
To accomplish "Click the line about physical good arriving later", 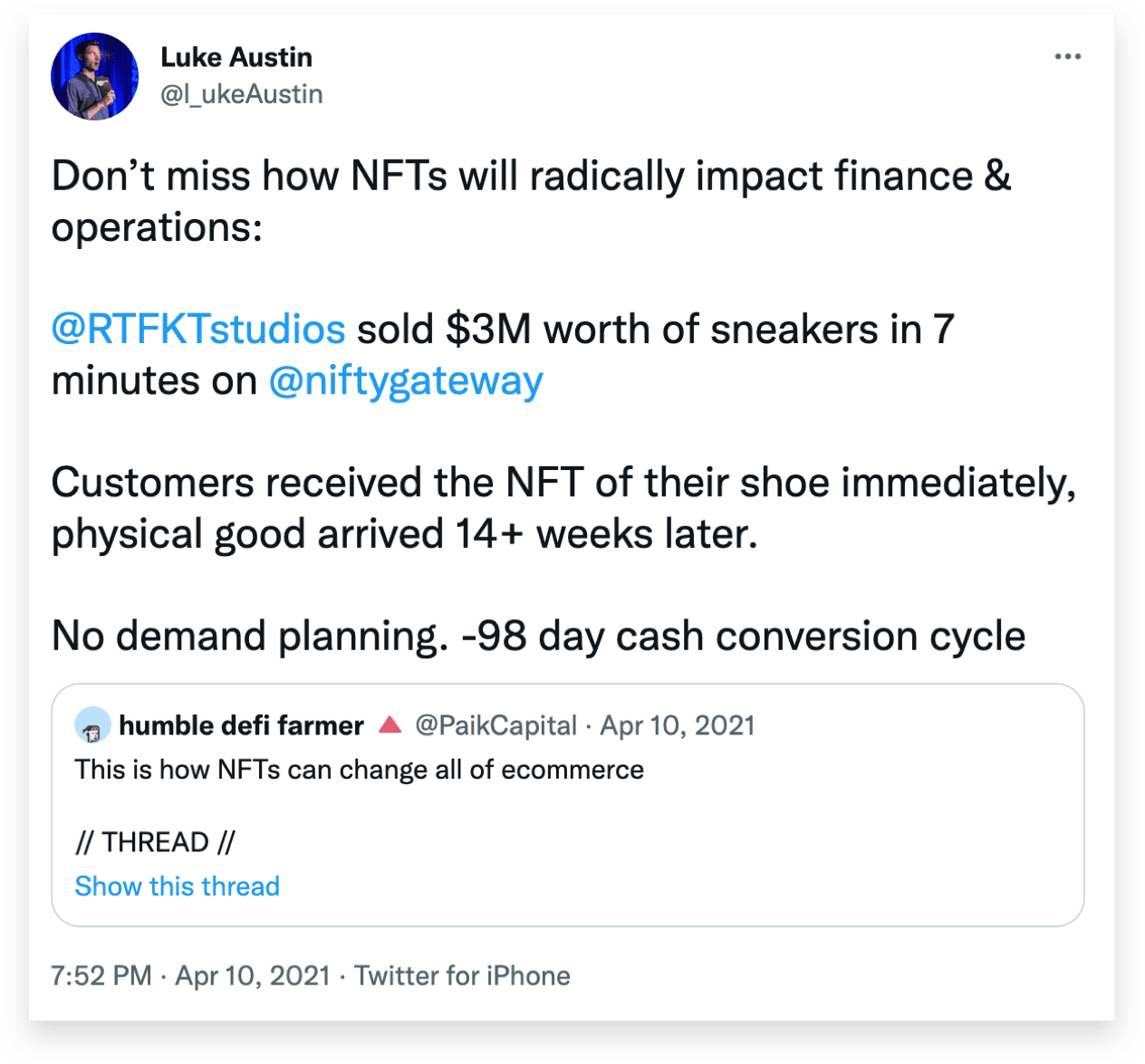I will [404, 534].
